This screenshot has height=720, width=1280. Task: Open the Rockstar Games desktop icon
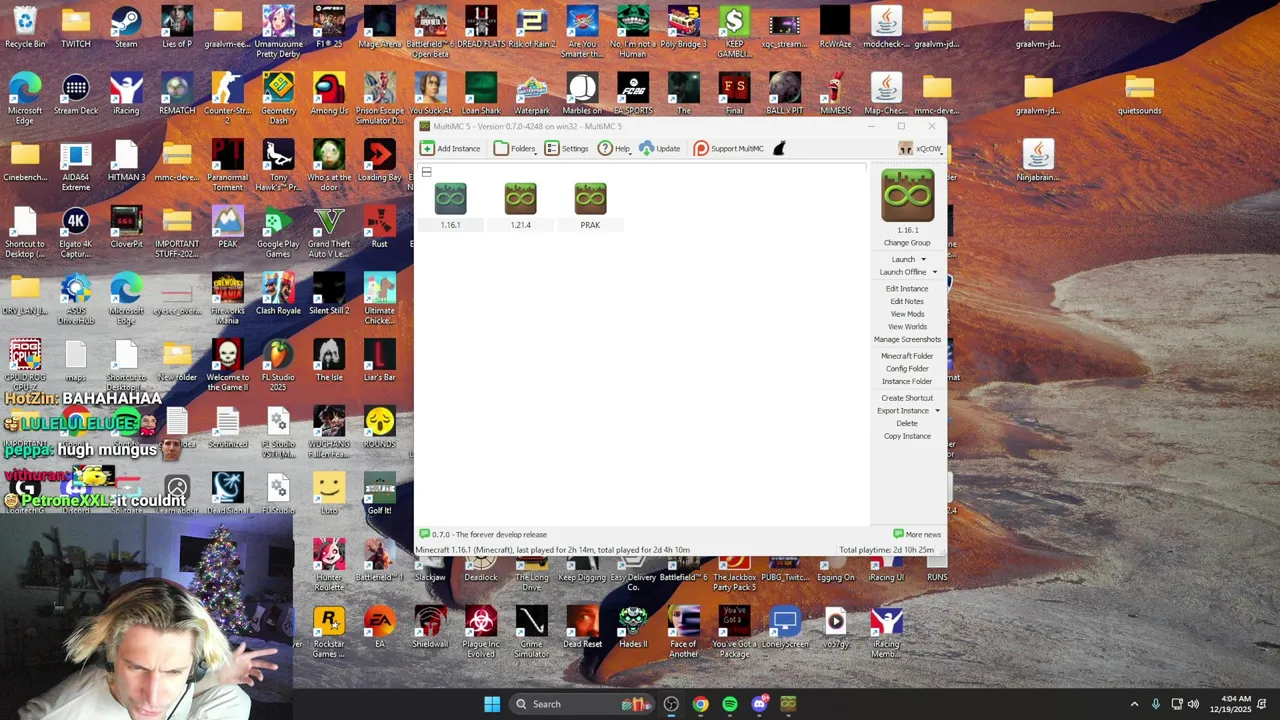tap(329, 632)
